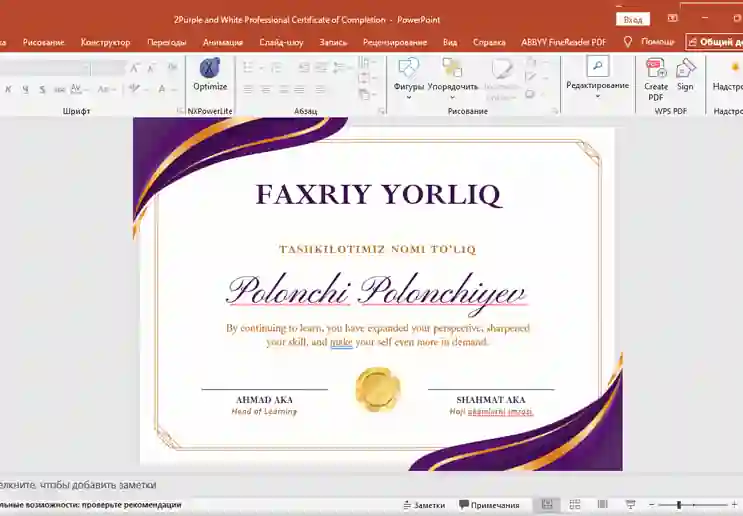Switch to Normal view icon
Viewport: 743px width, 516px height.
point(547,505)
